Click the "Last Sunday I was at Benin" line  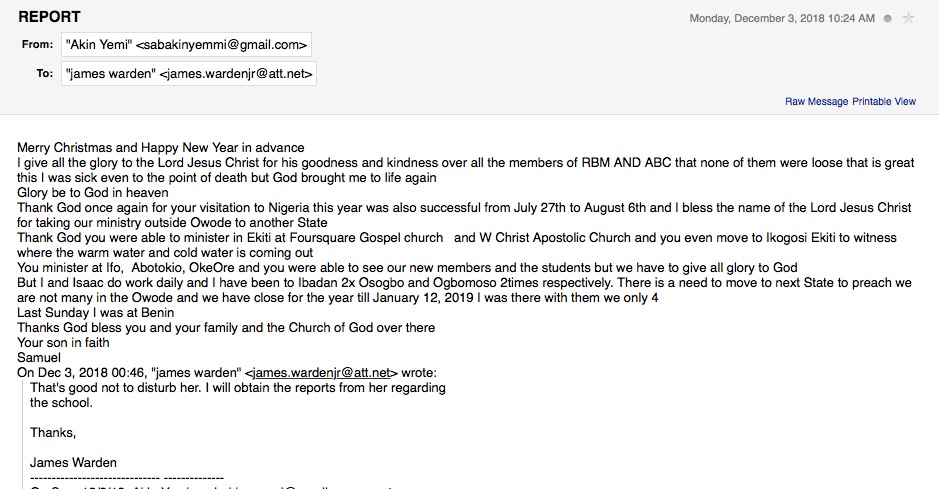(102, 312)
